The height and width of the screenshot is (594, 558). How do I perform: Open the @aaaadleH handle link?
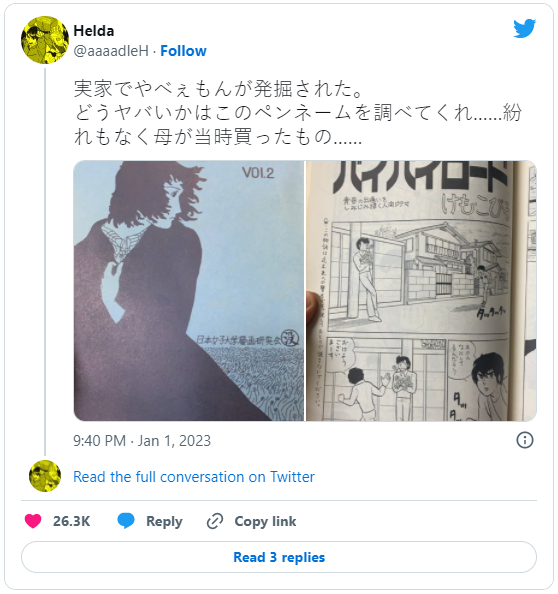[x=111, y=51]
